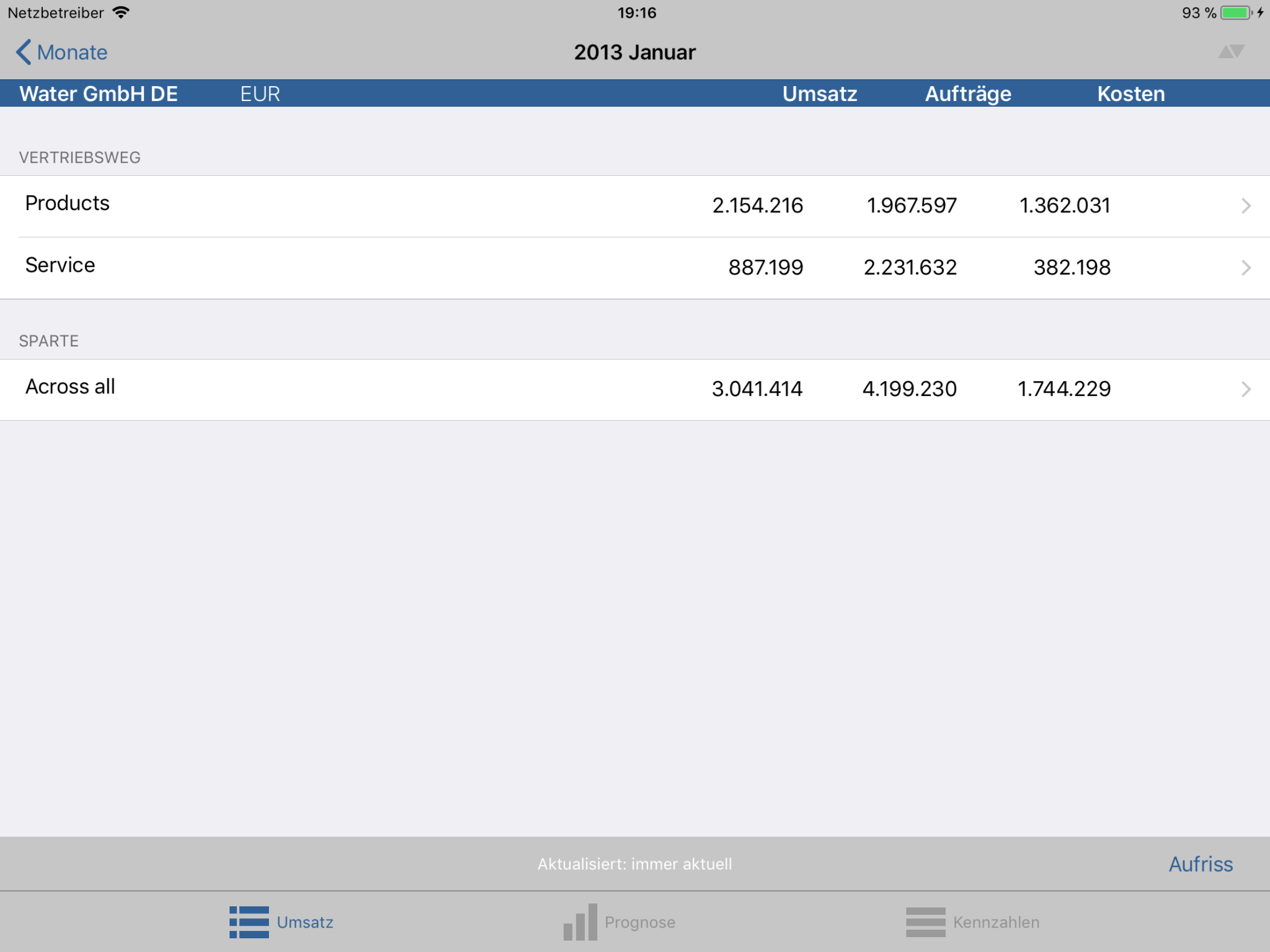Tap the Kennzahlen lines icon

[926, 922]
